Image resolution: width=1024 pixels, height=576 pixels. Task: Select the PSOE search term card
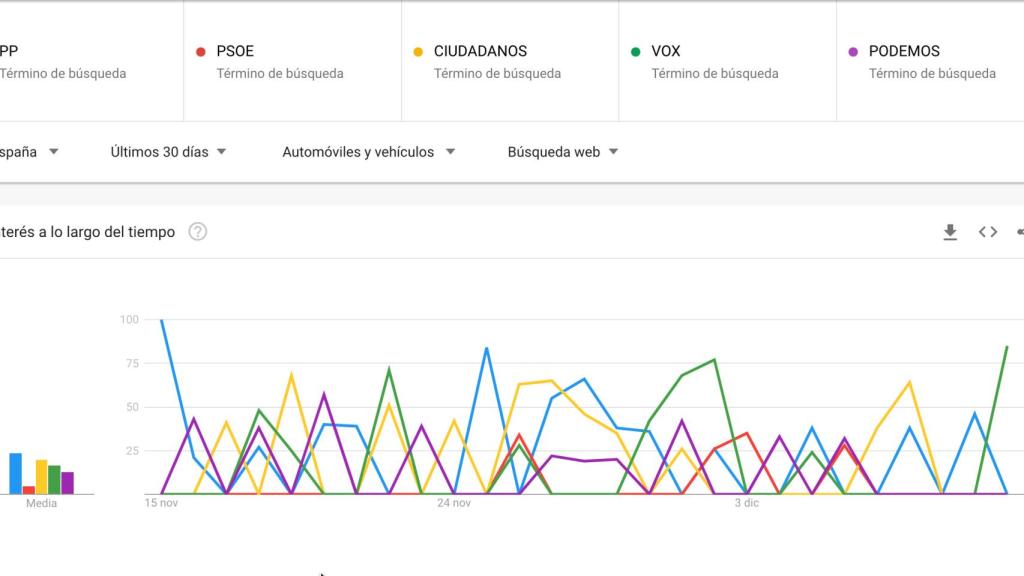[x=290, y=60]
